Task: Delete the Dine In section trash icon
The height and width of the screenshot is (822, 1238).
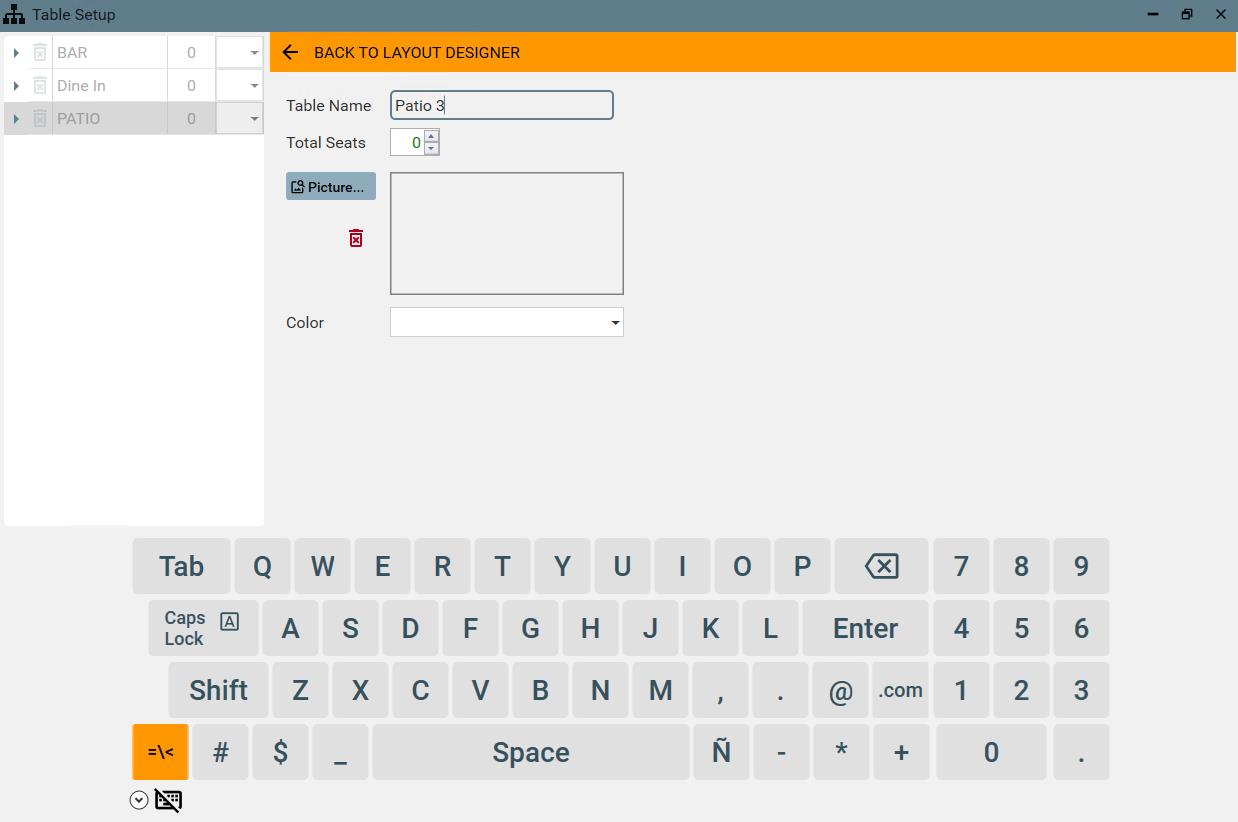Action: pyautogui.click(x=40, y=85)
